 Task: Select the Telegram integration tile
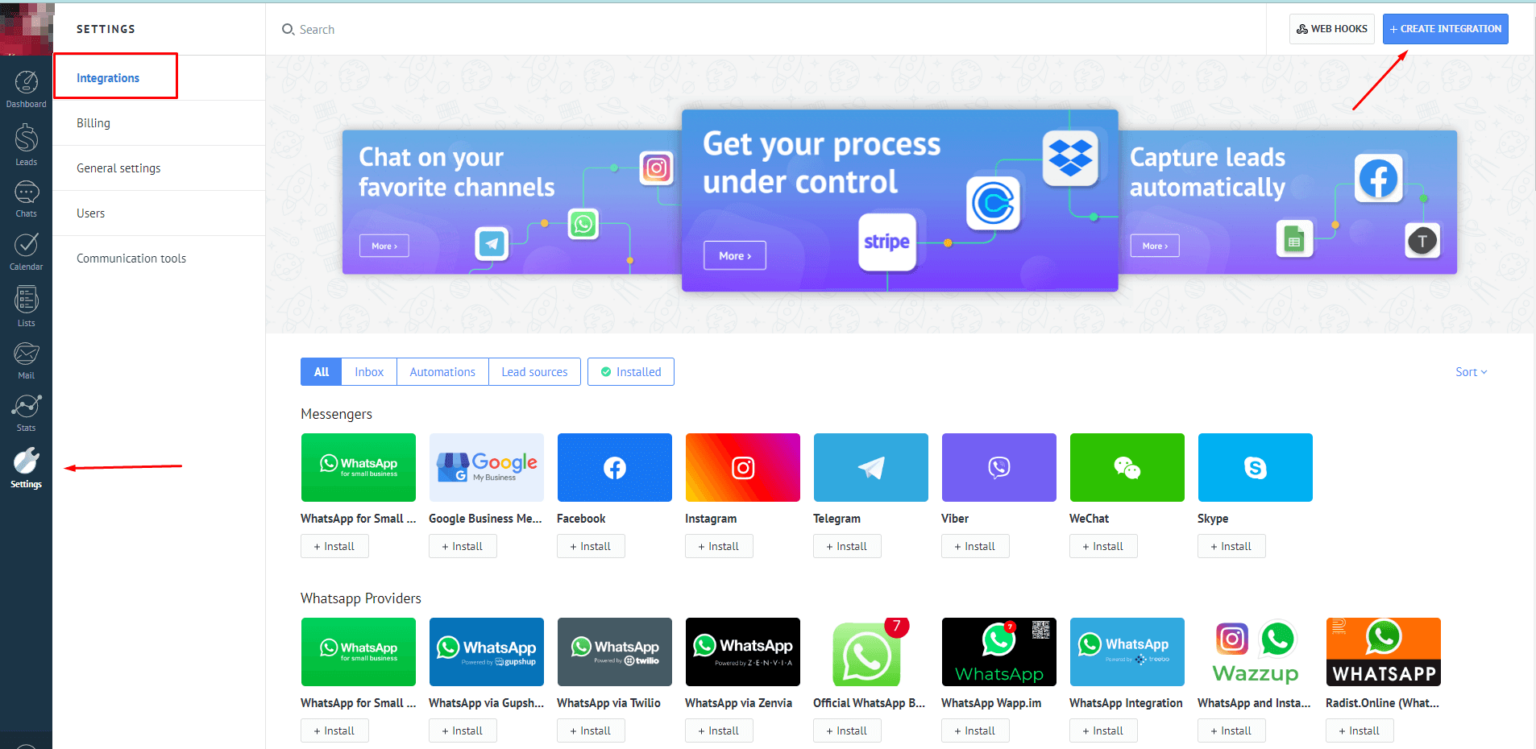click(x=870, y=467)
